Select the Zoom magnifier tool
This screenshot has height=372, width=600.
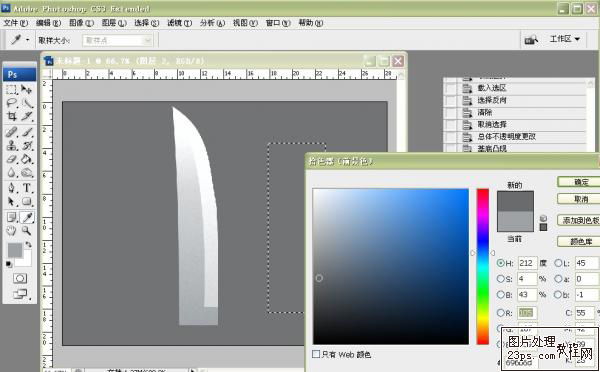pos(26,230)
